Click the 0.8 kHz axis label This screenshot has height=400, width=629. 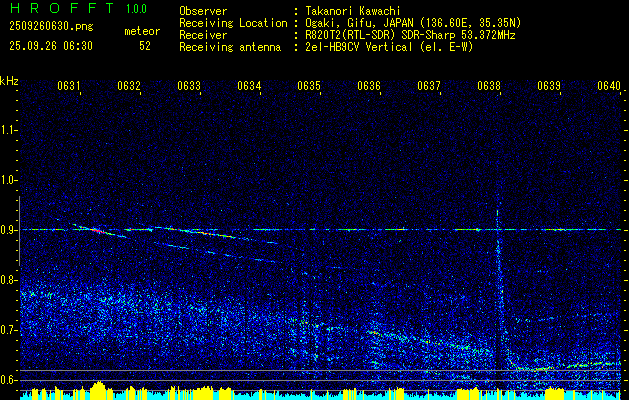coord(8,280)
